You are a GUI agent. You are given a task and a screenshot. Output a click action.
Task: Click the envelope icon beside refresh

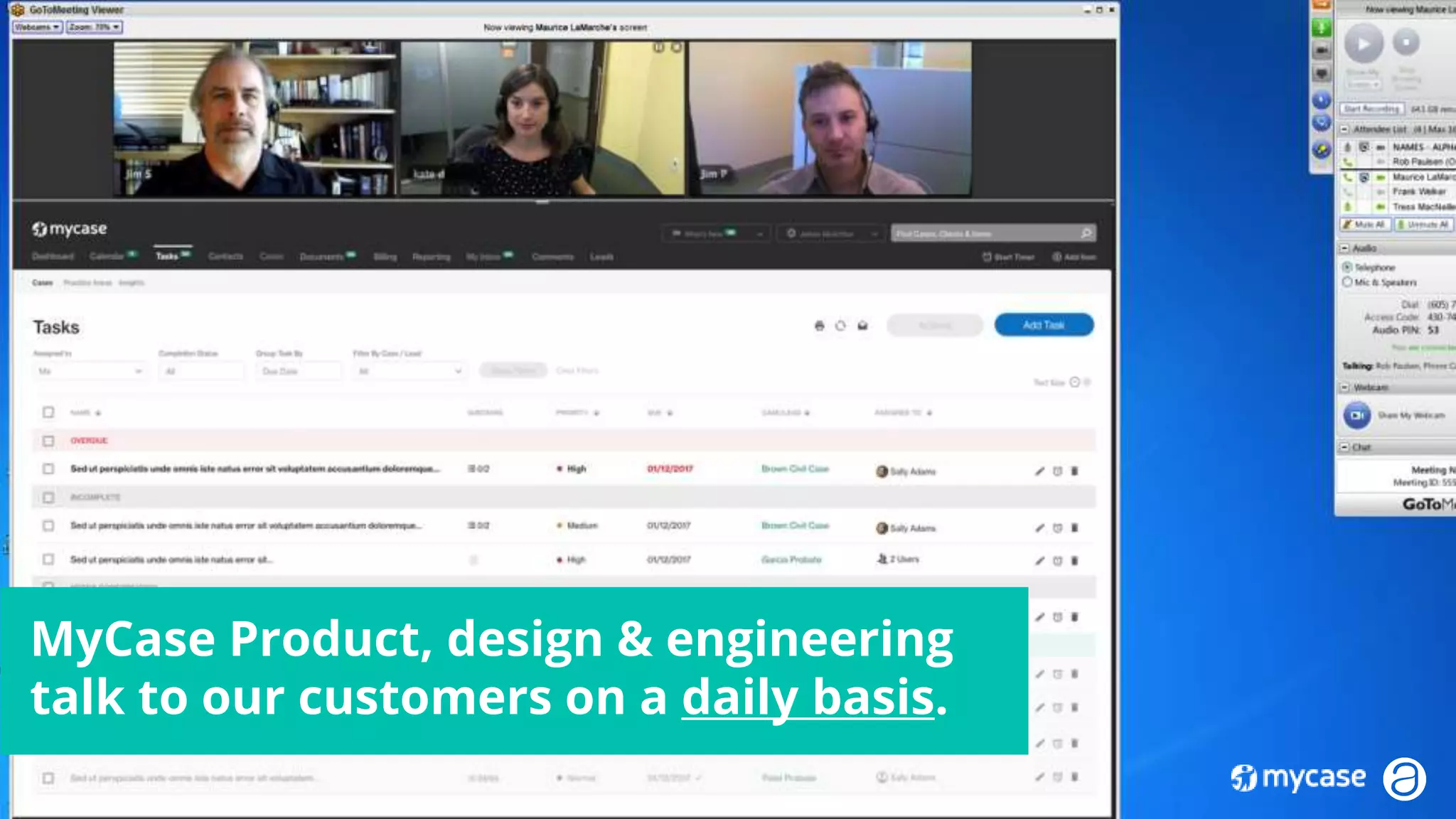point(862,326)
